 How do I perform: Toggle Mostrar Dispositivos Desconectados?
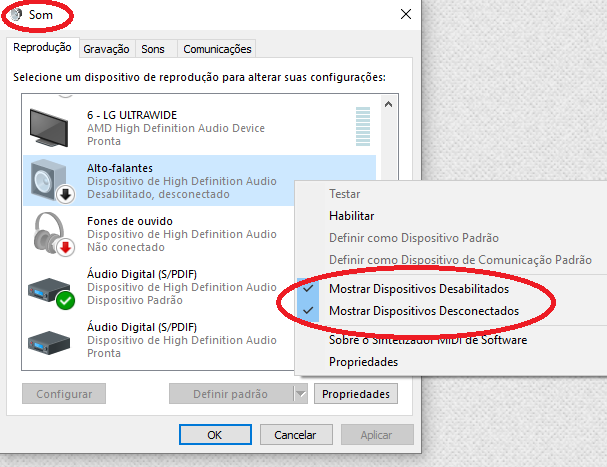424,311
